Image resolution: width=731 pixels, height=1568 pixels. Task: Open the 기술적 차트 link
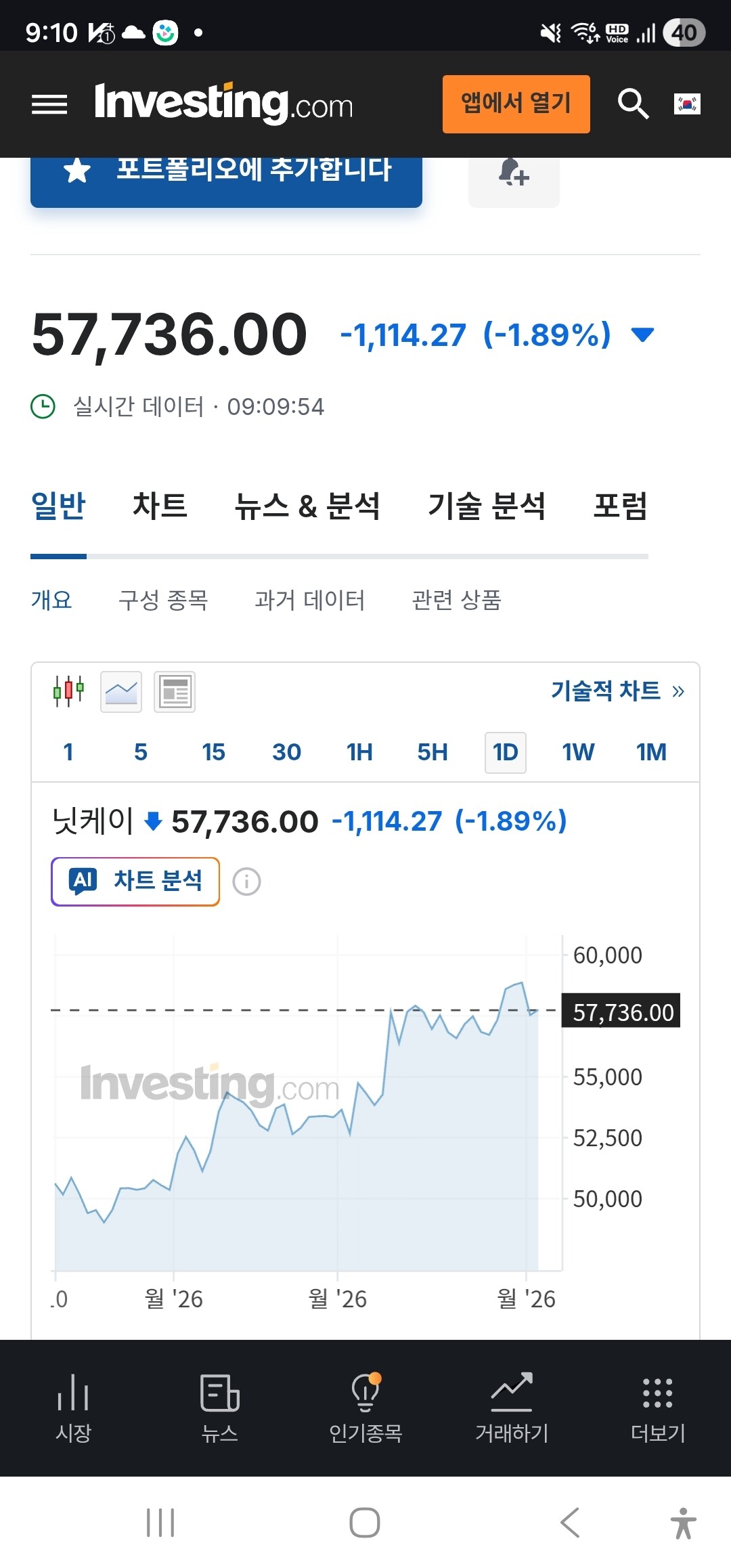click(617, 691)
